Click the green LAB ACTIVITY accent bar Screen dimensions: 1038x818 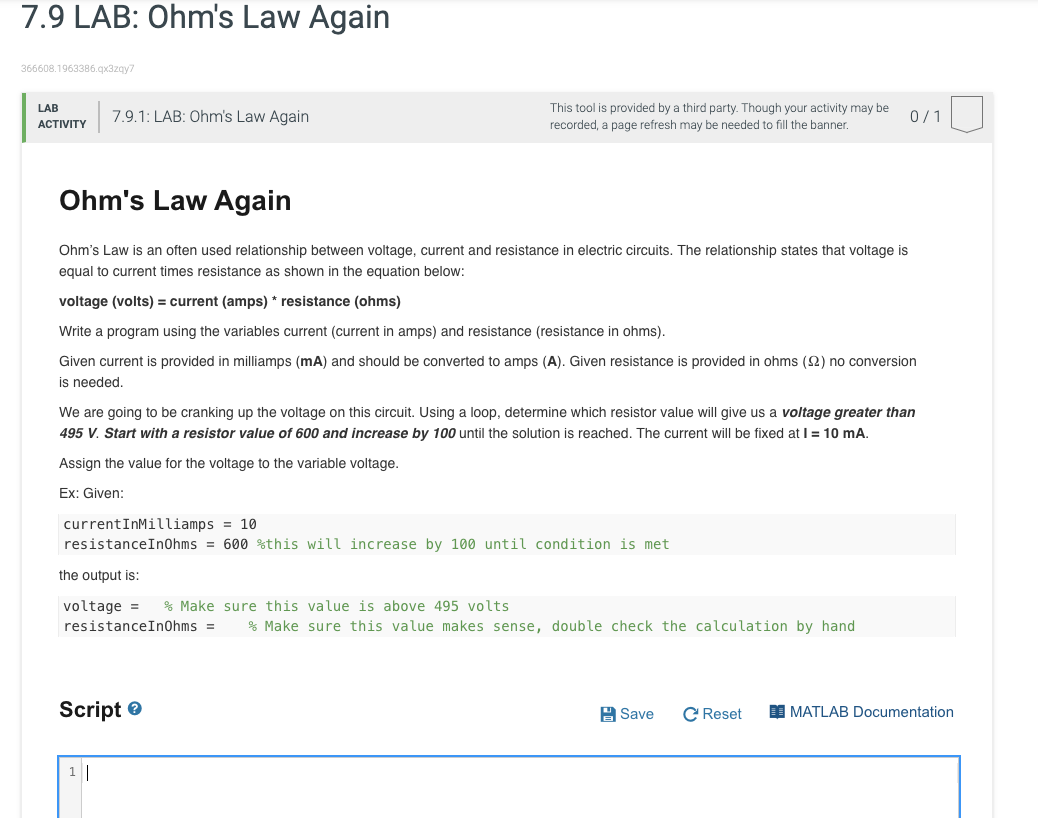(22, 116)
